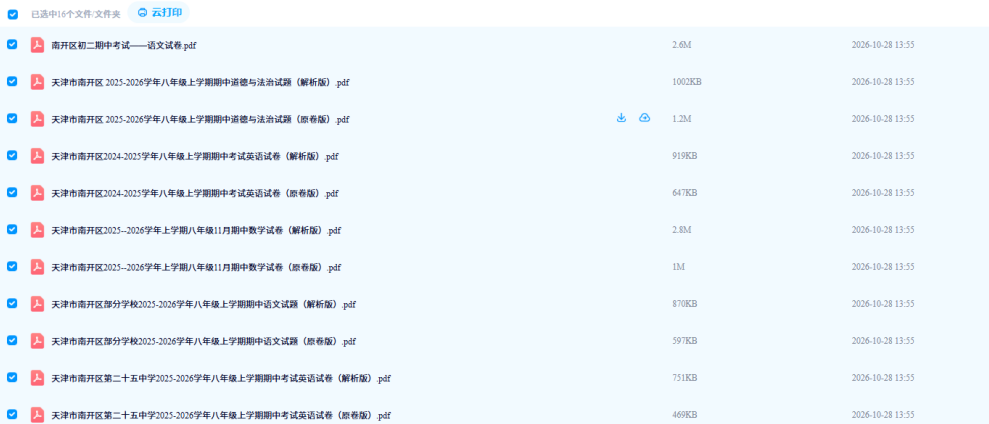Open 第二十五中学英语试卷（原卷版）.pdf file name
989x424 pixels.
[x=221, y=415]
